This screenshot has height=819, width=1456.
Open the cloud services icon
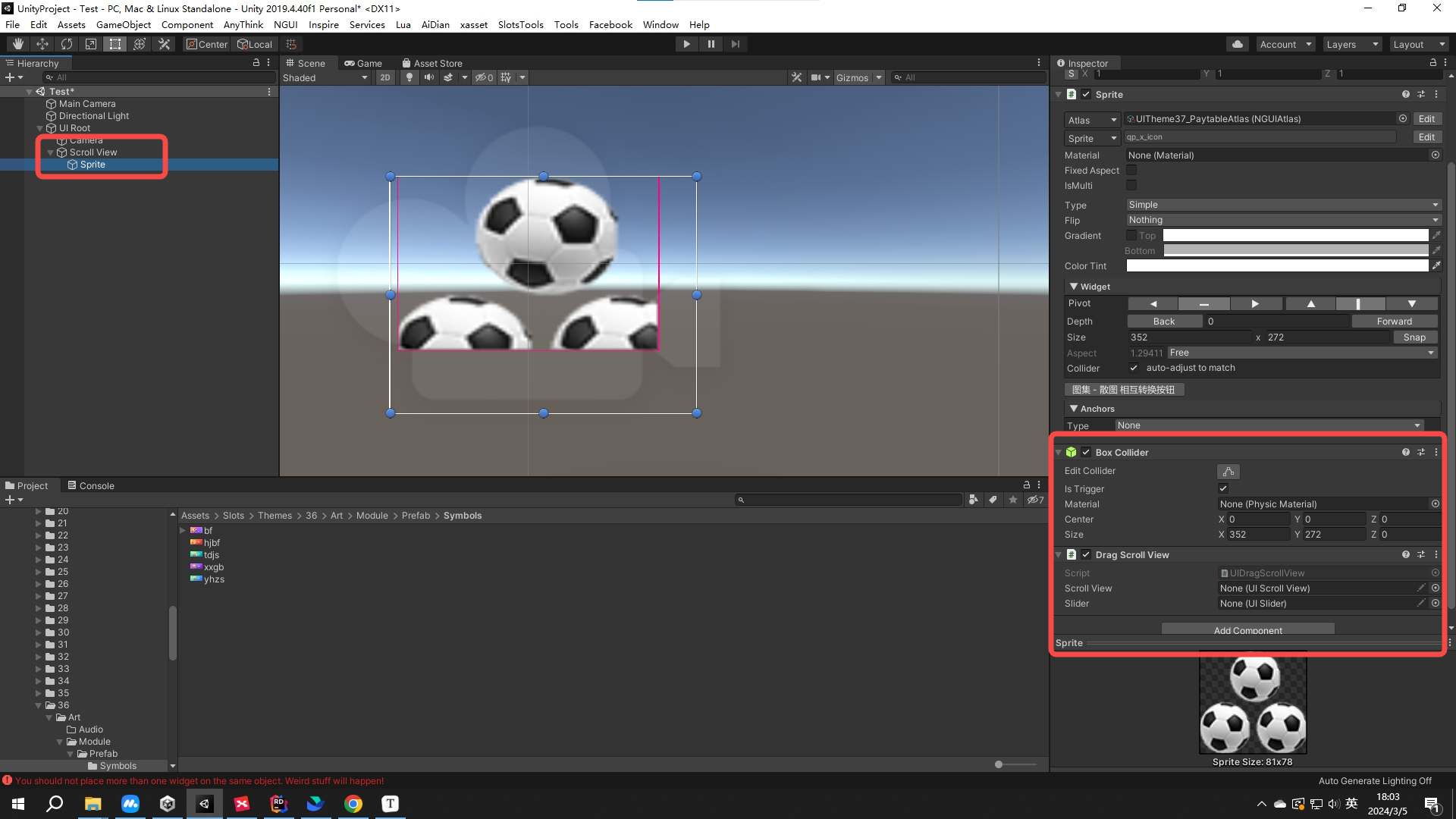pos(1238,44)
